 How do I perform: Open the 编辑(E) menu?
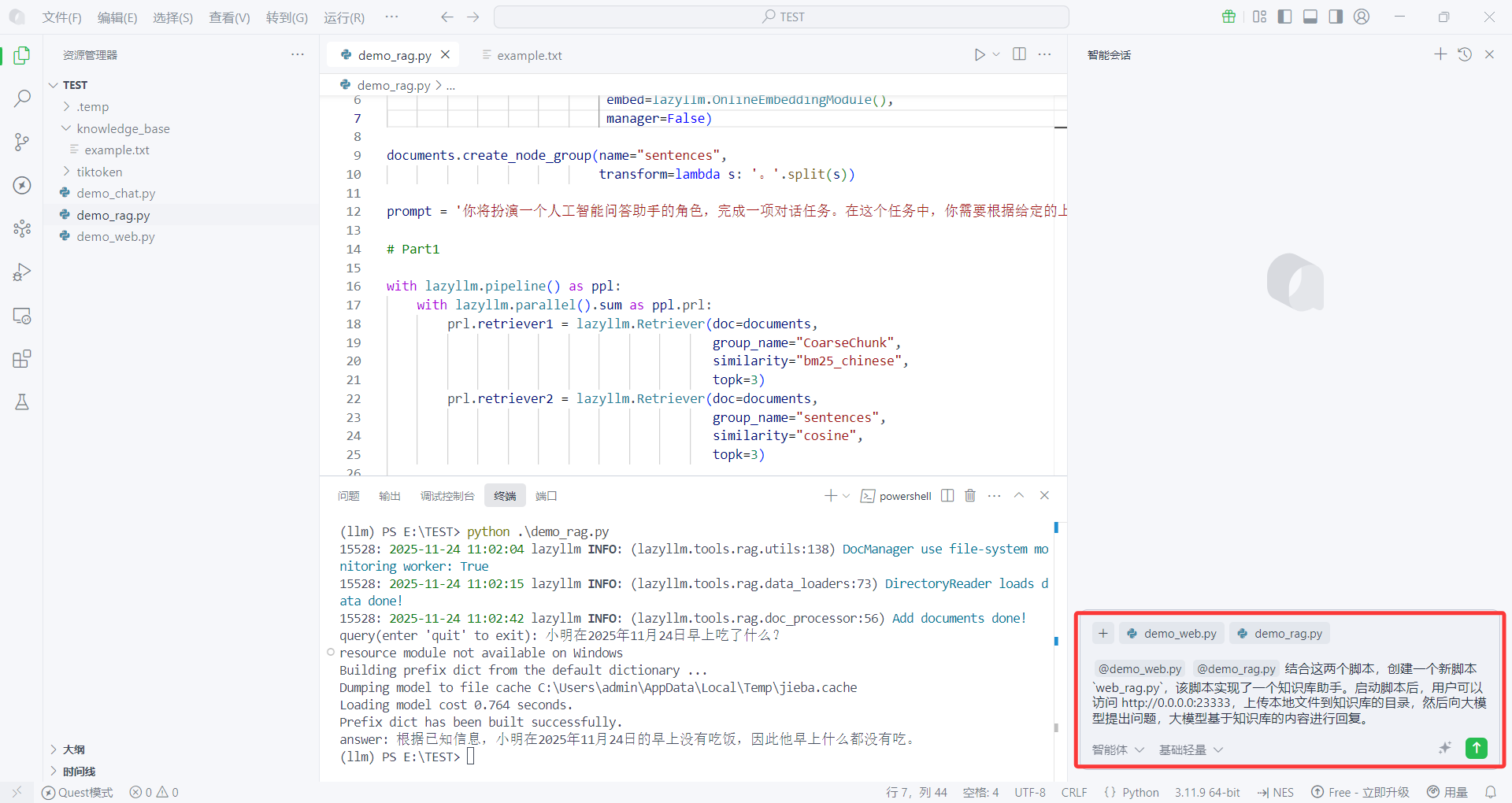pos(117,17)
